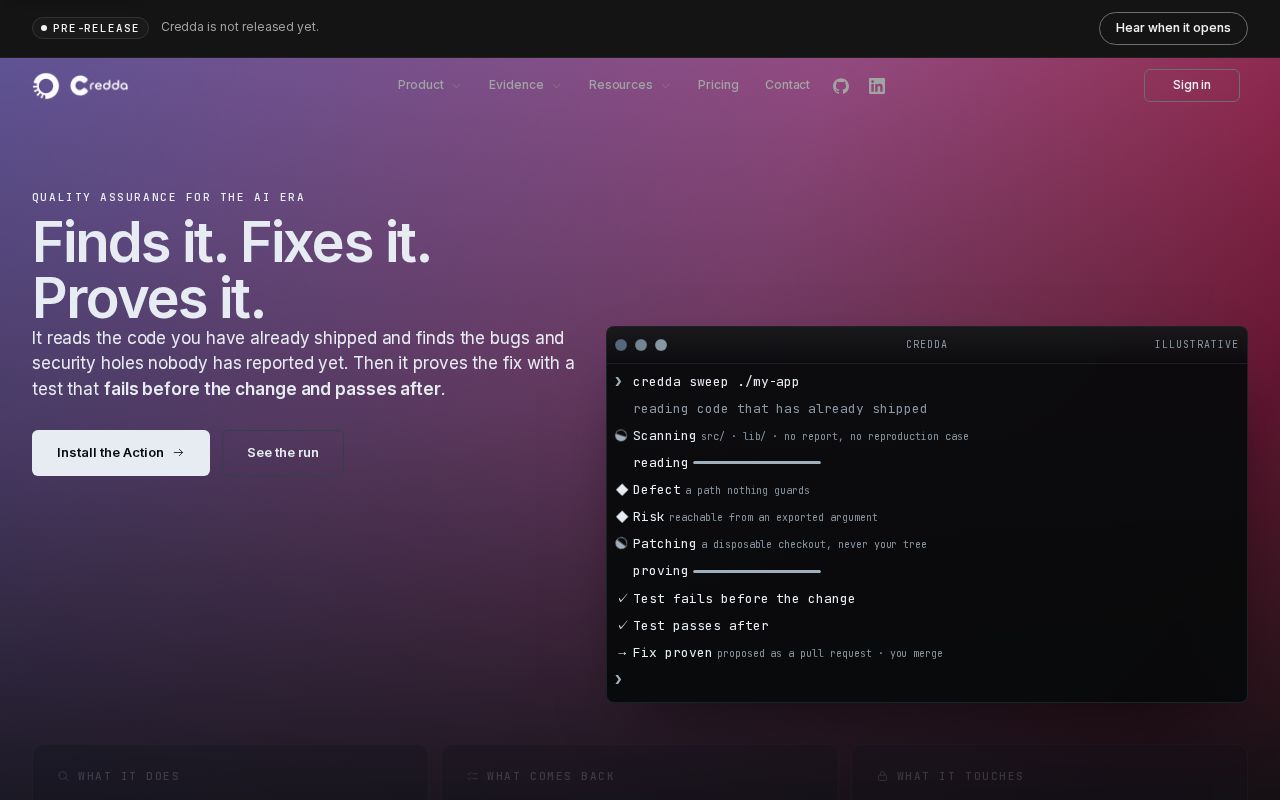Click the terminal command credda sweep ./my-app
This screenshot has height=800, width=1280.
716,382
